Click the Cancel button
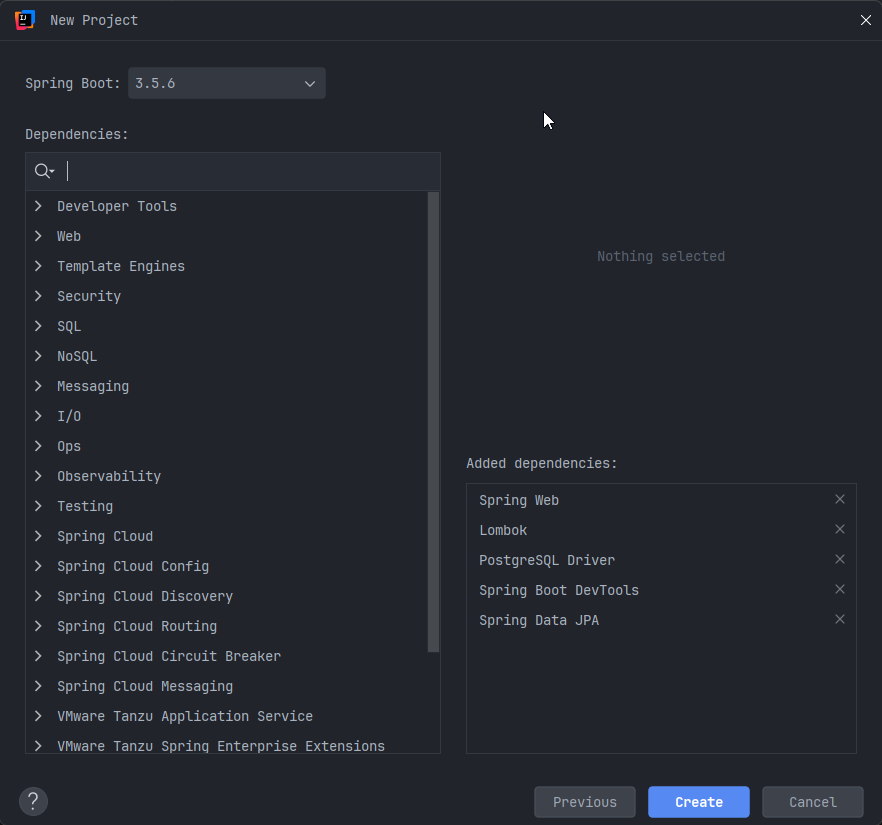The width and height of the screenshot is (882, 825). (812, 802)
